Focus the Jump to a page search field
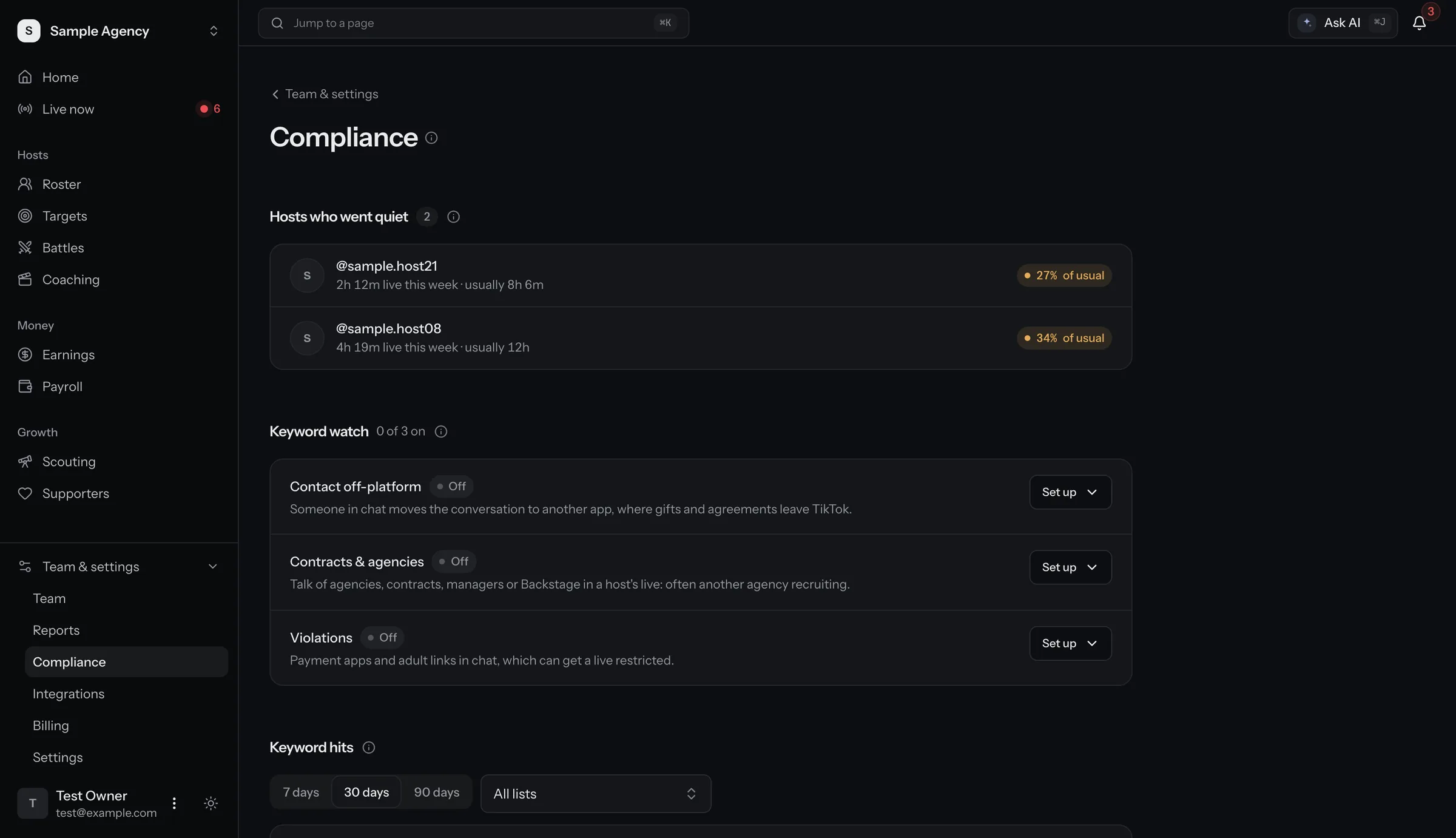Image resolution: width=1456 pixels, height=838 pixels. pyautogui.click(x=473, y=23)
